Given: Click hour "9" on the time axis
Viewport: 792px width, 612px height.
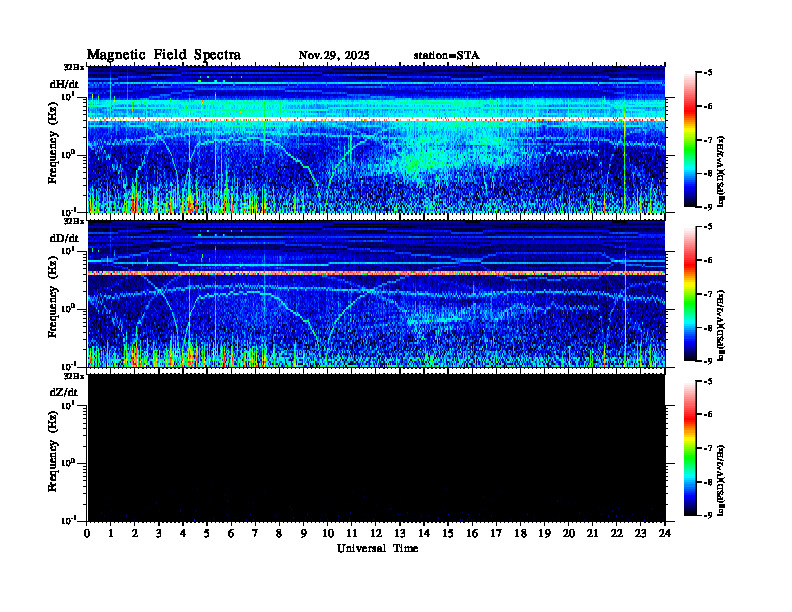Looking at the screenshot, I should 303,534.
